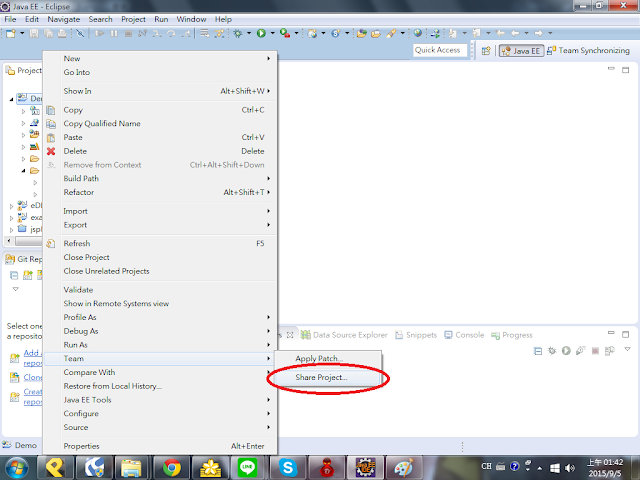Open the Snippets tab
The image size is (640, 480).
click(416, 335)
